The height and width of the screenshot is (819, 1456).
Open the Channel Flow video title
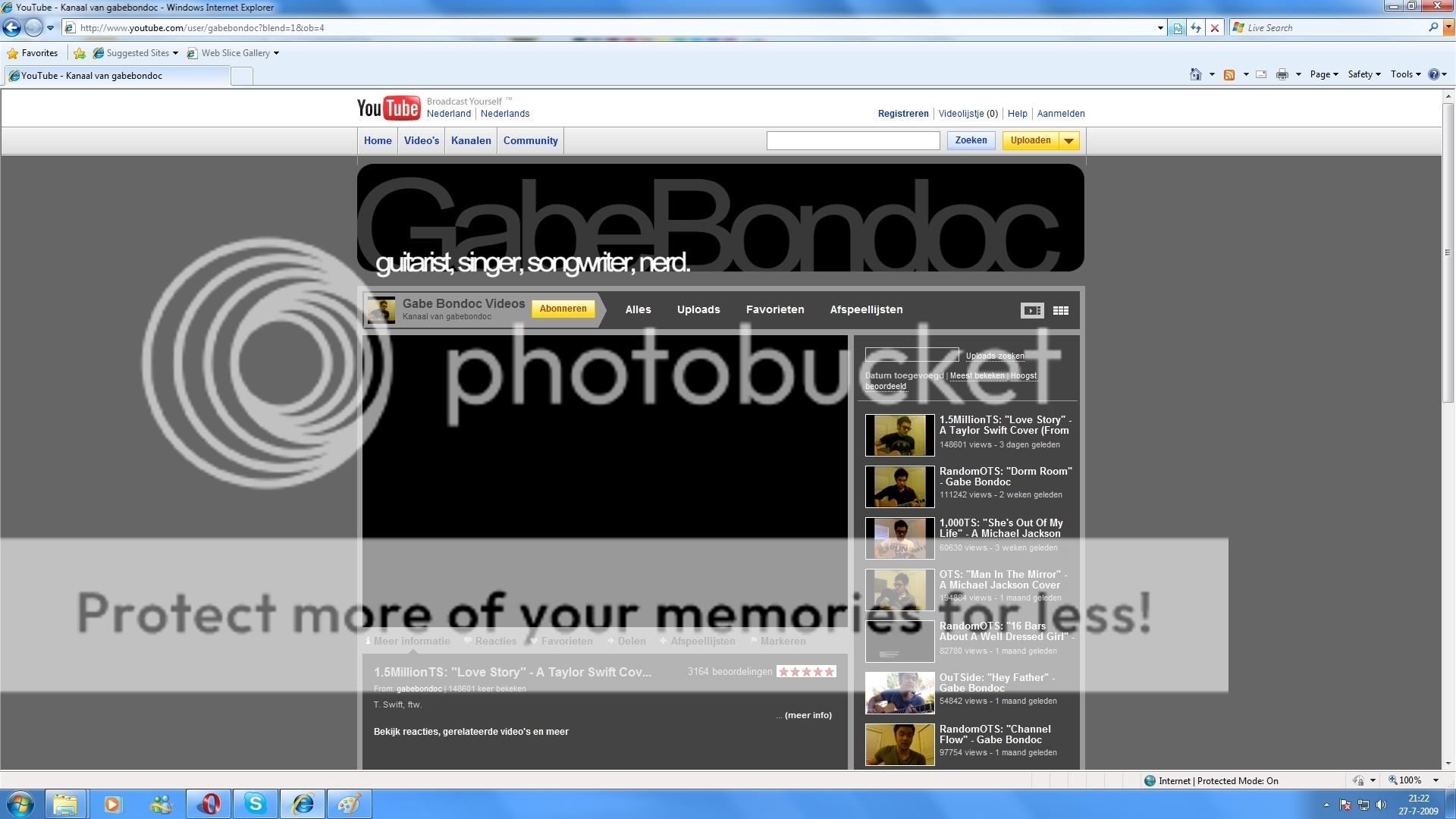995,734
